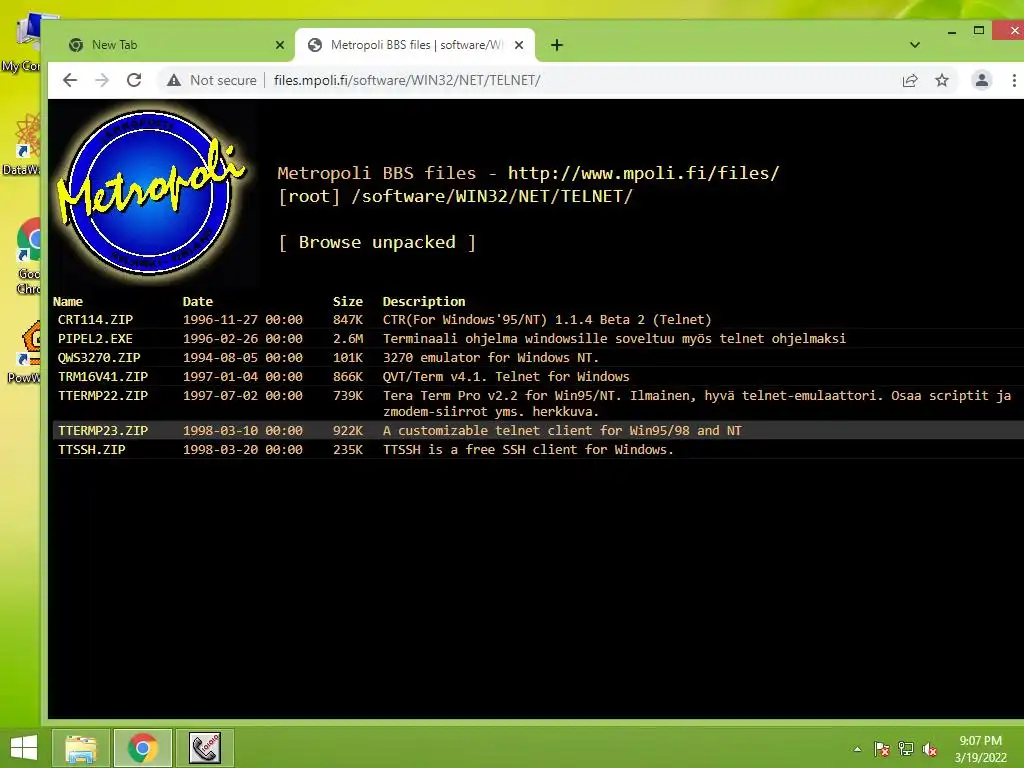Click the network tray icon
Image resolution: width=1024 pixels, height=768 pixels.
coord(906,749)
